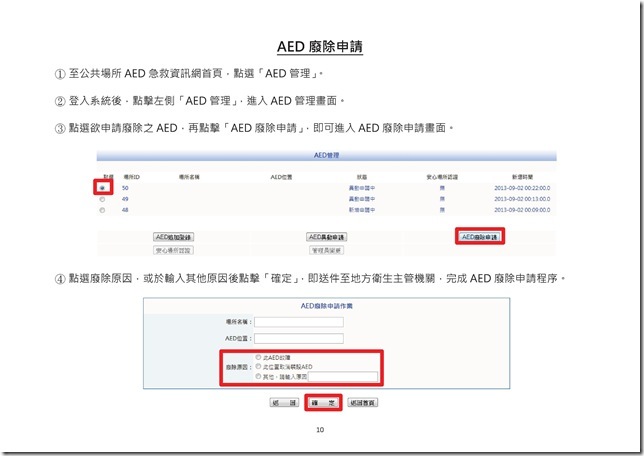This screenshot has height=456, width=644.
Task: Select the radio button for site ID 48
Action: (x=102, y=210)
